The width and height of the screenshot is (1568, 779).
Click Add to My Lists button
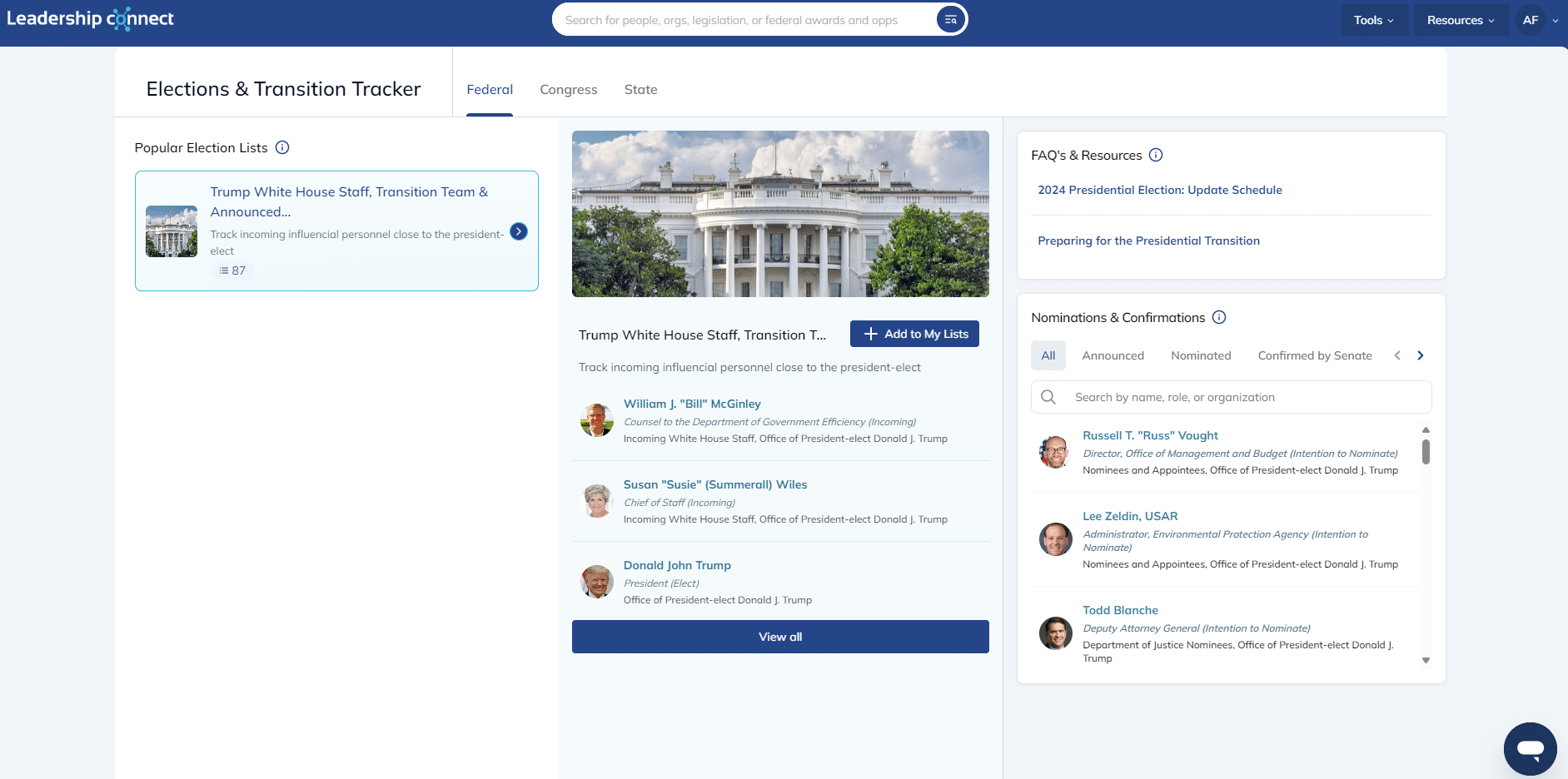tap(914, 334)
